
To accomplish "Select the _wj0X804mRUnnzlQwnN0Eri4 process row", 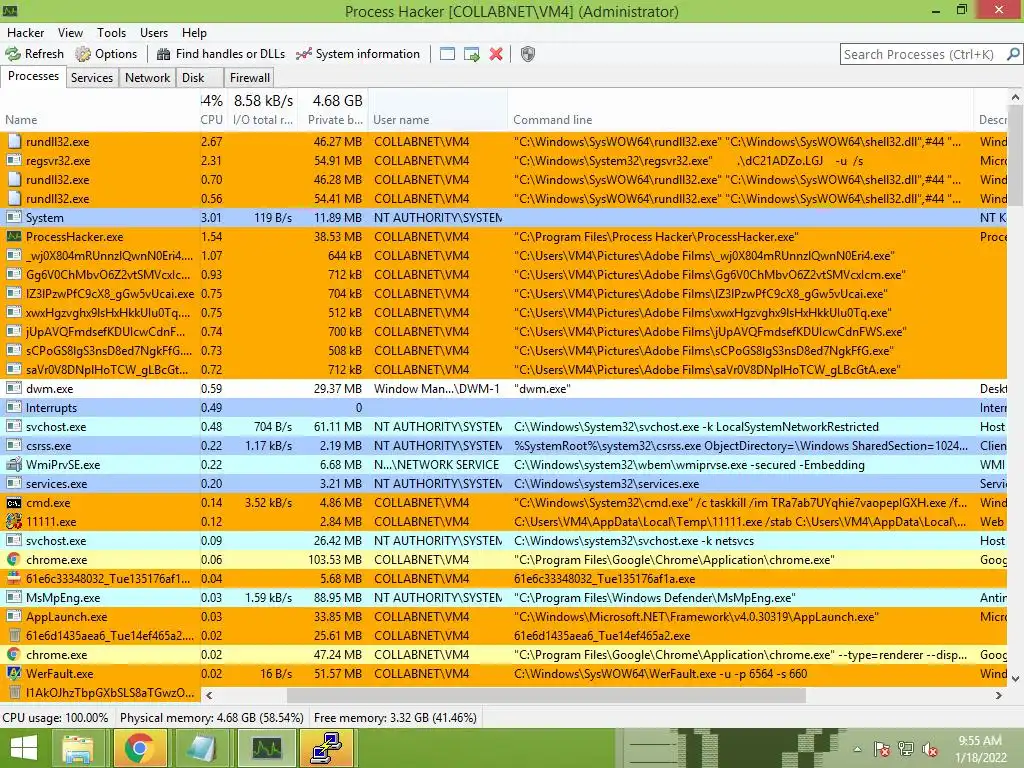I will [503, 255].
